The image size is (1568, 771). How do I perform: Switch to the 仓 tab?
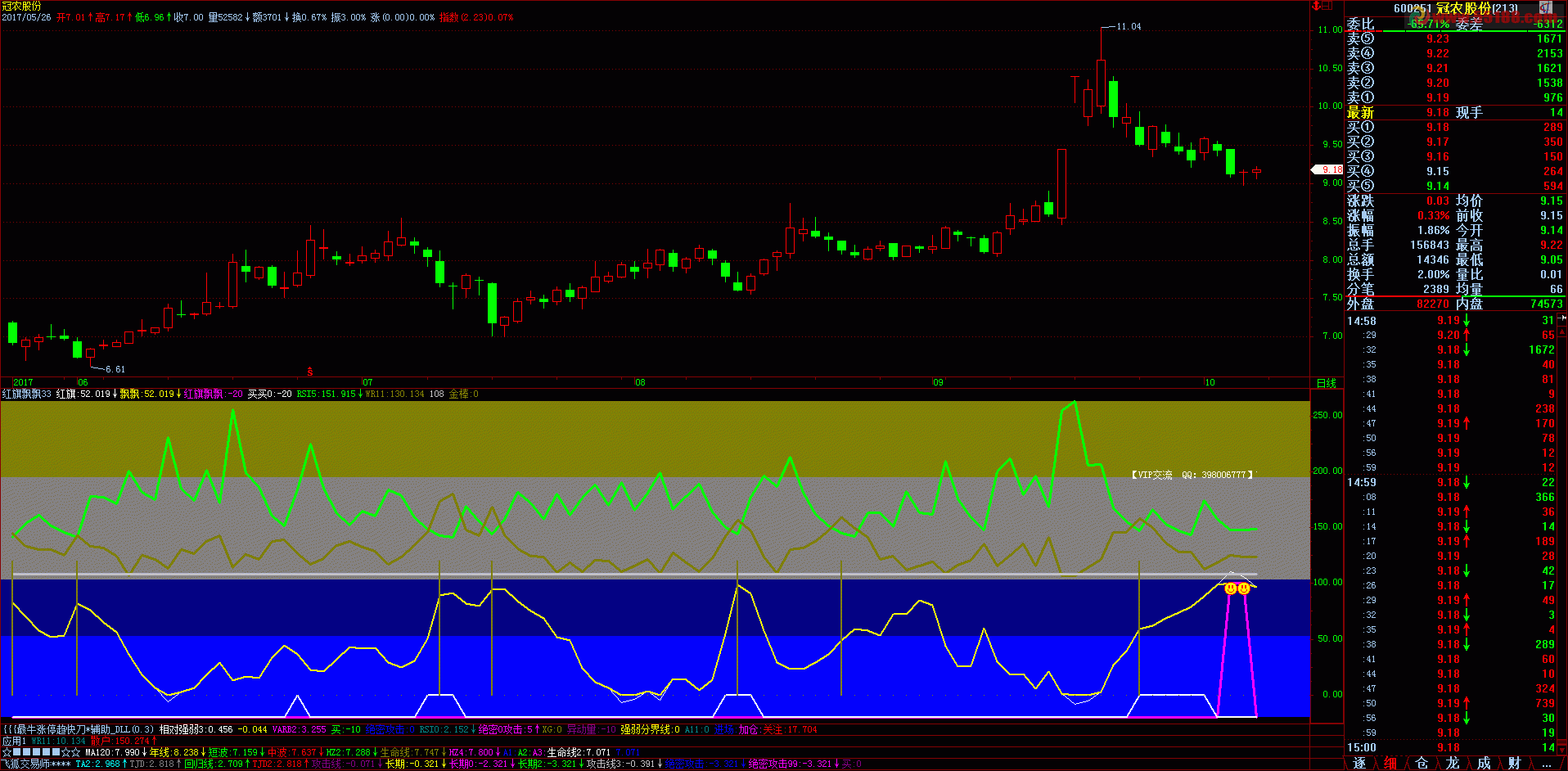1422,763
